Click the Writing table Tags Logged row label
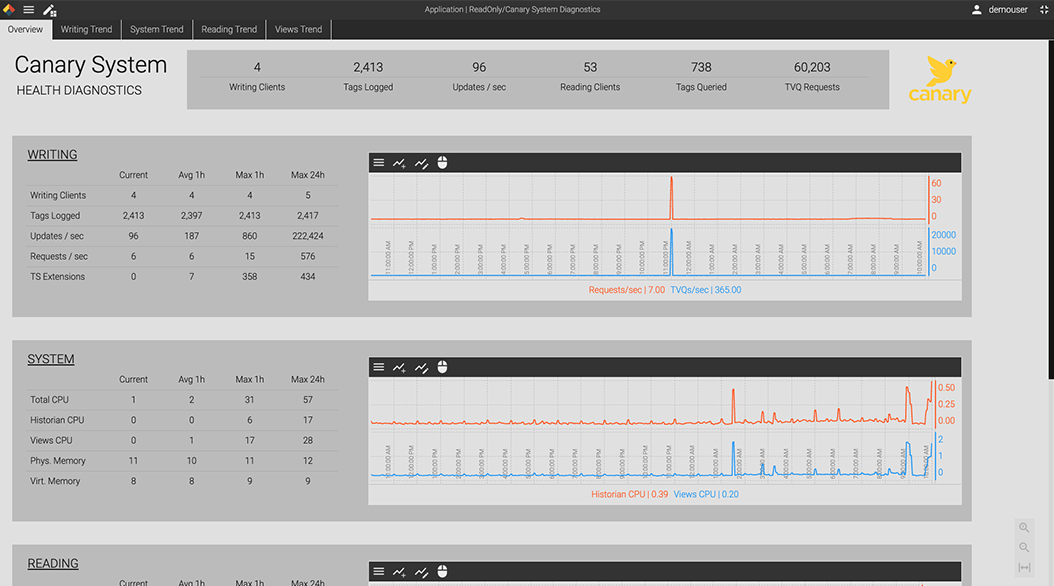This screenshot has height=586, width=1054. click(x=55, y=216)
